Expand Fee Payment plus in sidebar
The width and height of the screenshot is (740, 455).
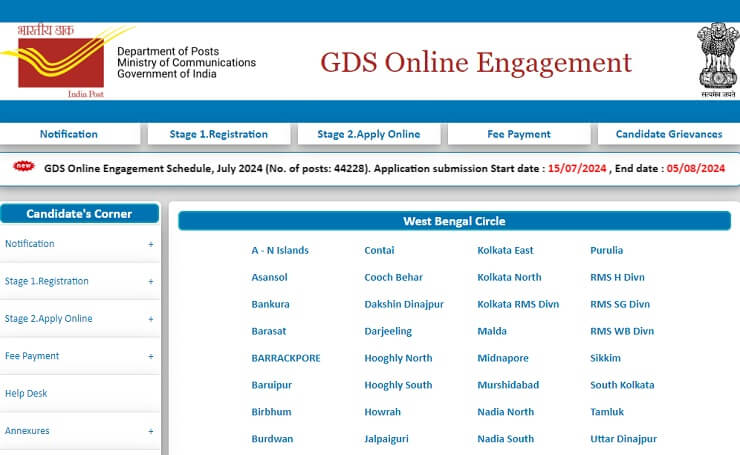[x=151, y=356]
